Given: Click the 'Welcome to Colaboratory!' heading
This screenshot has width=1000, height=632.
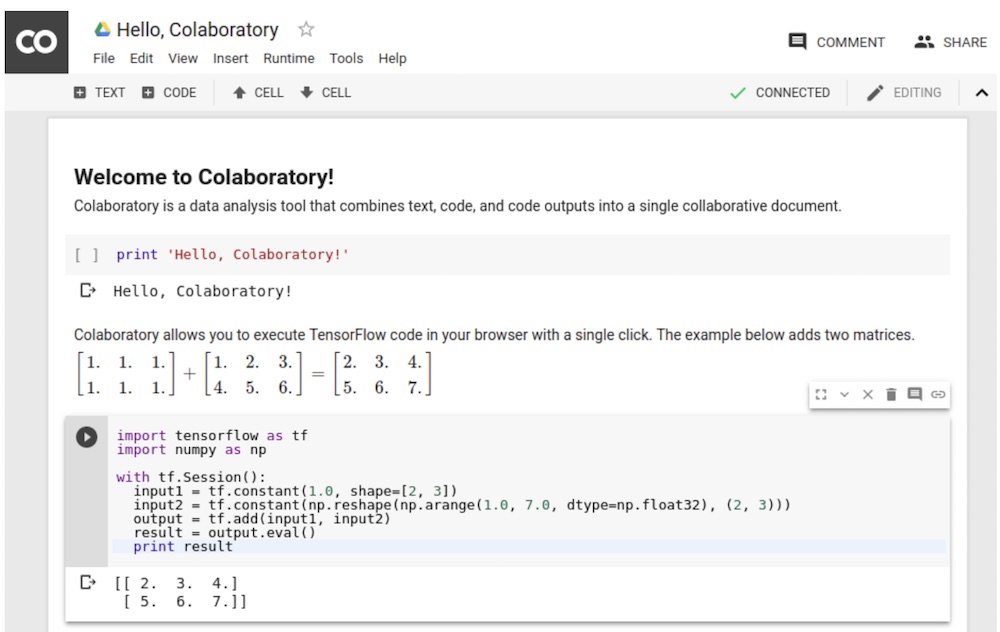Looking at the screenshot, I should [204, 177].
